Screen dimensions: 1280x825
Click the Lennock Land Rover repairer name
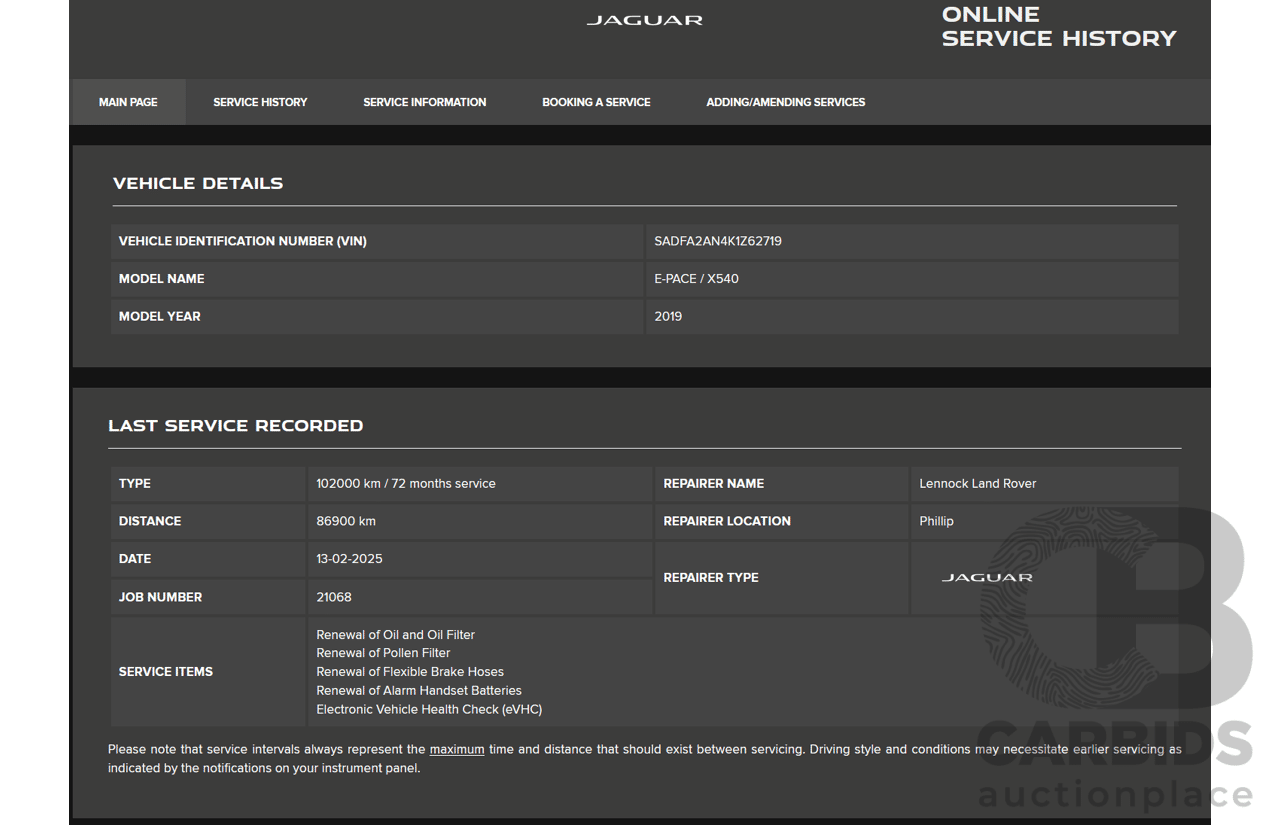(977, 484)
